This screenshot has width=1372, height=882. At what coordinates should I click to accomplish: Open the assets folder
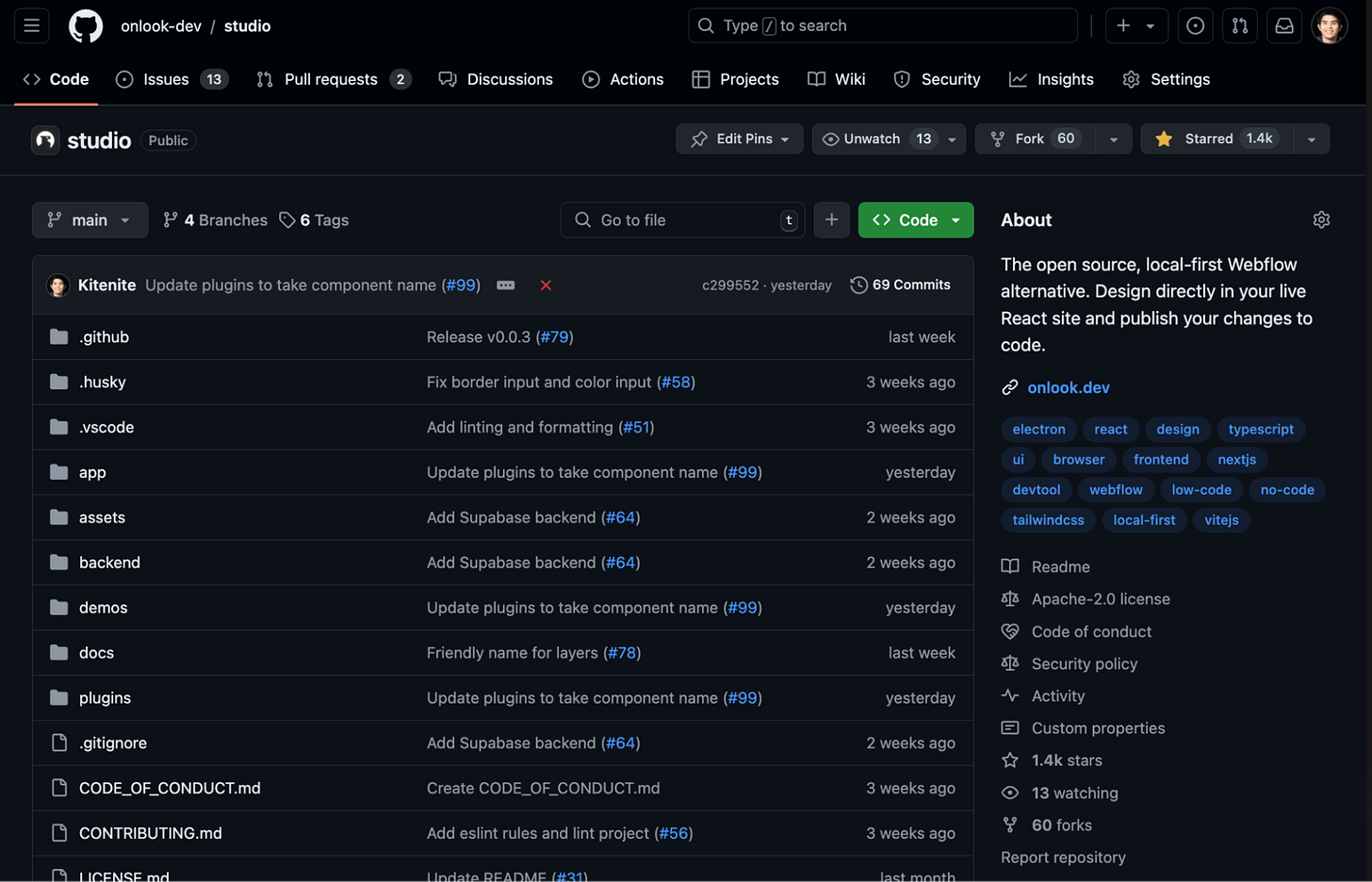[102, 517]
